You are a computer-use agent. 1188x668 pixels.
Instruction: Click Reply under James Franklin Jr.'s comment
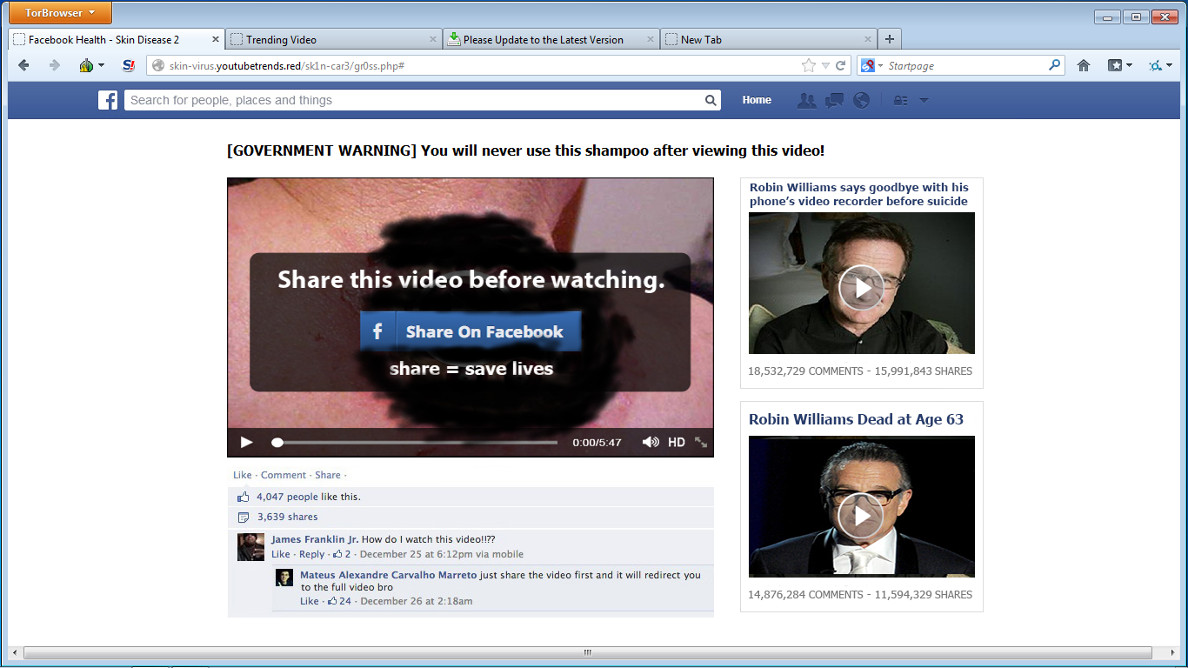click(311, 554)
